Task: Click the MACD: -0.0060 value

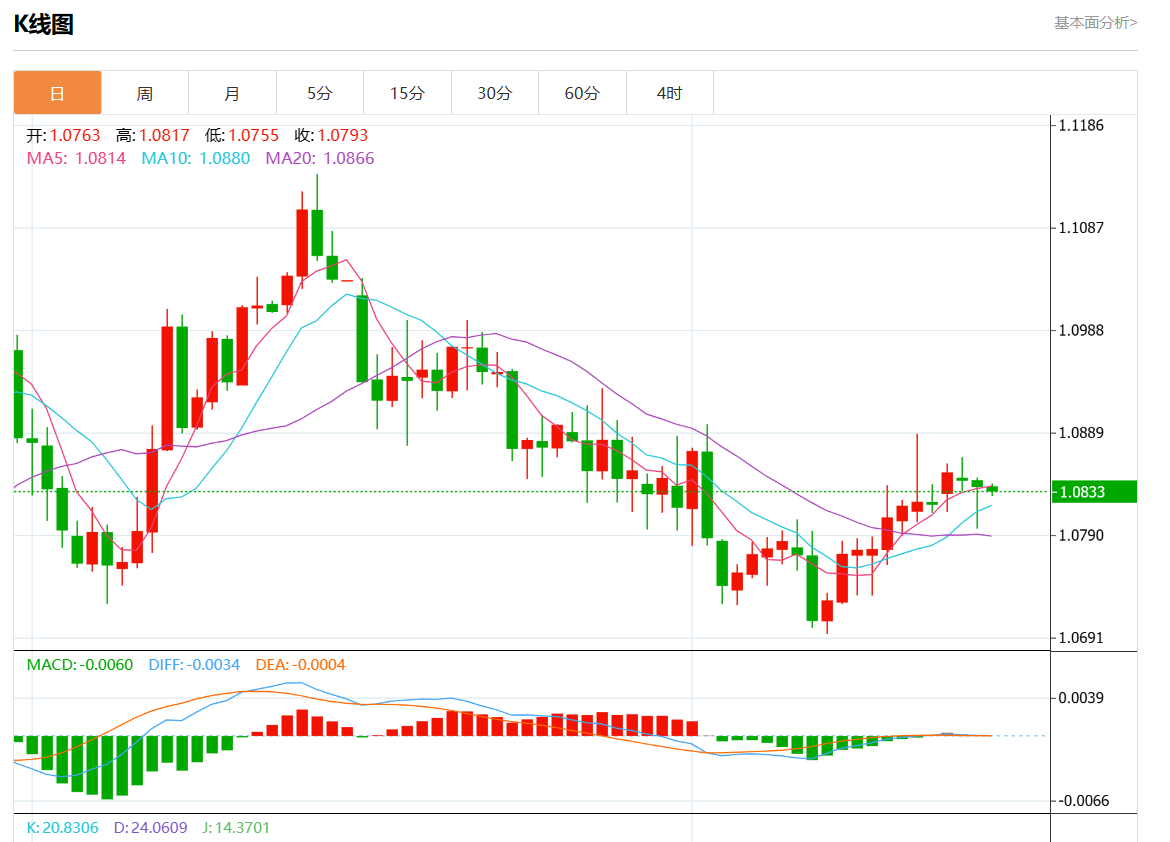Action: point(80,664)
